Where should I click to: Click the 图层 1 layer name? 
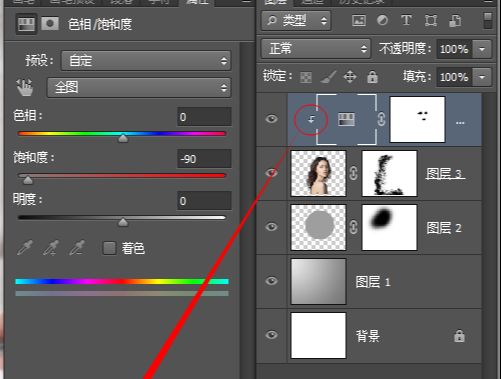pyautogui.click(x=373, y=282)
